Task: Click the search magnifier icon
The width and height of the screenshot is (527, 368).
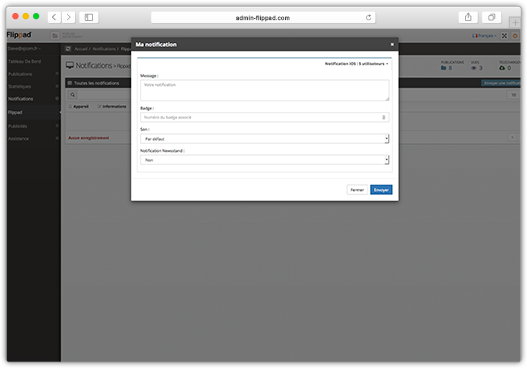Action: coord(73,95)
